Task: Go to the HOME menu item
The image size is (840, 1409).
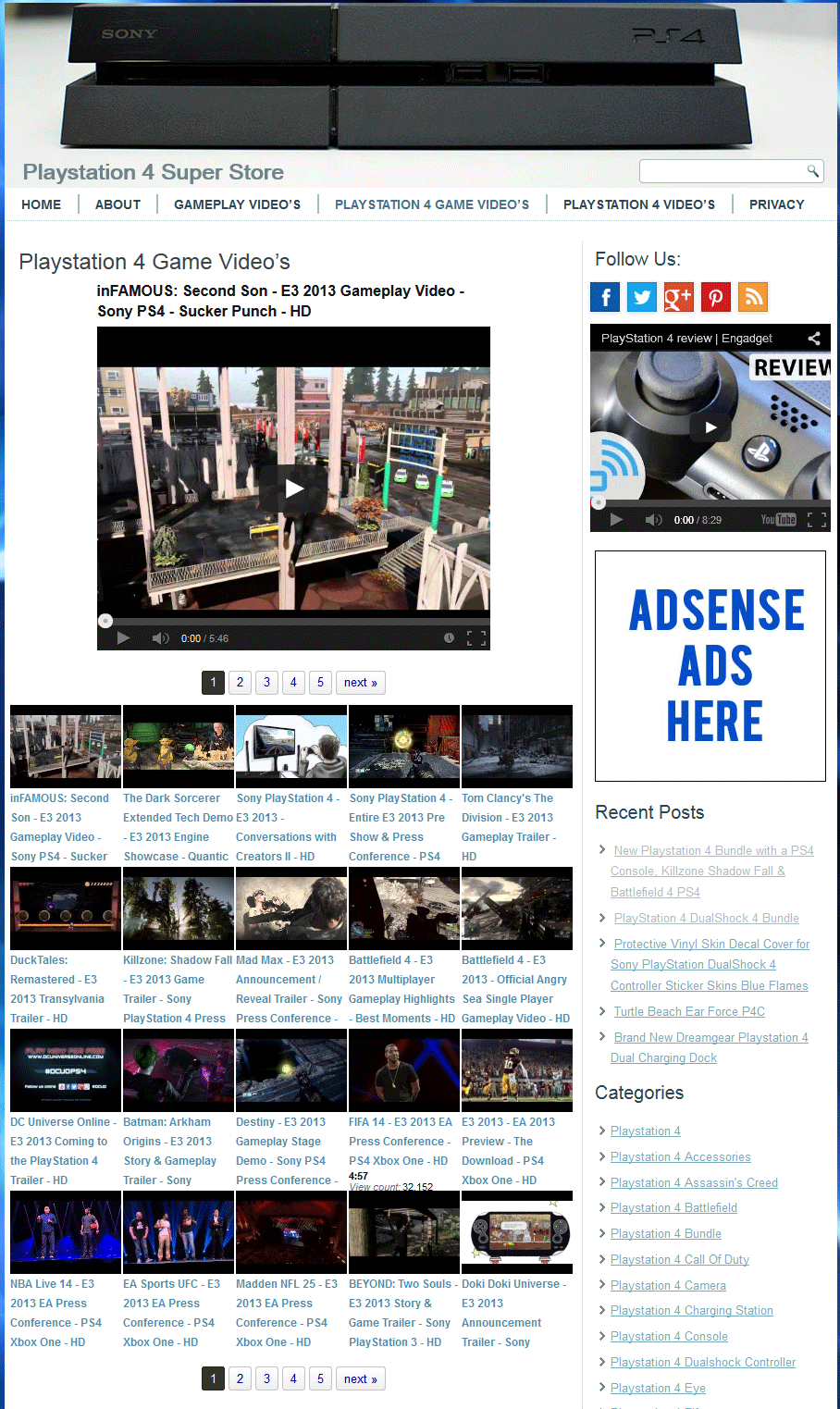Action: (42, 204)
